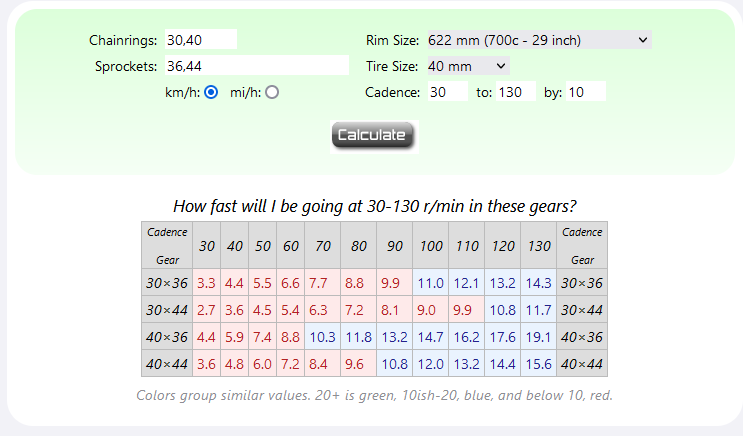
Task: Click the 19.1 speed cell
Action: (x=539, y=337)
